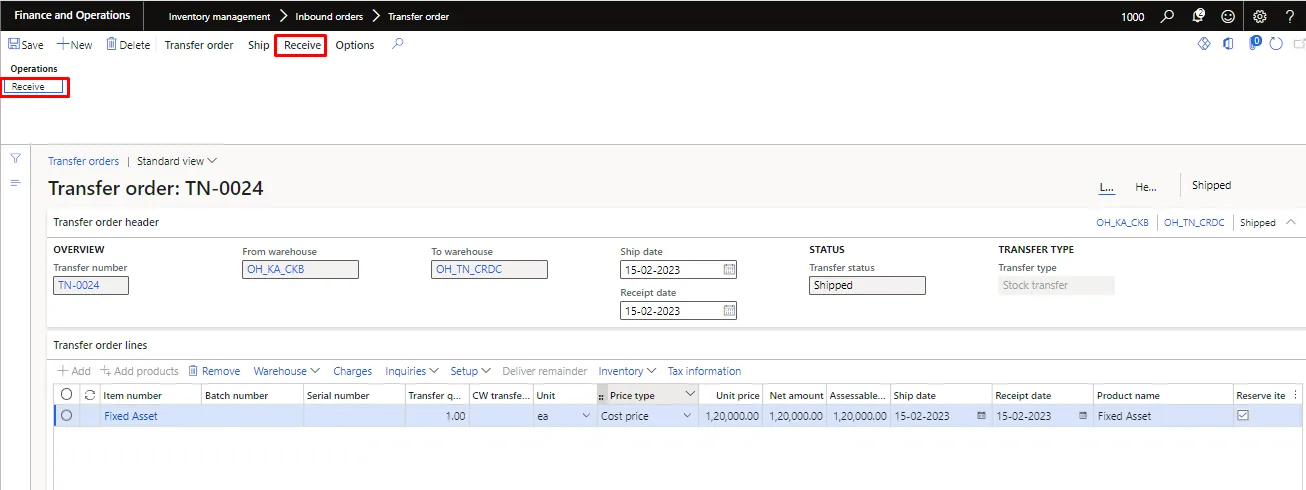The height and width of the screenshot is (490, 1306).
Task: Open the feedback smiley icon
Action: 1228,16
